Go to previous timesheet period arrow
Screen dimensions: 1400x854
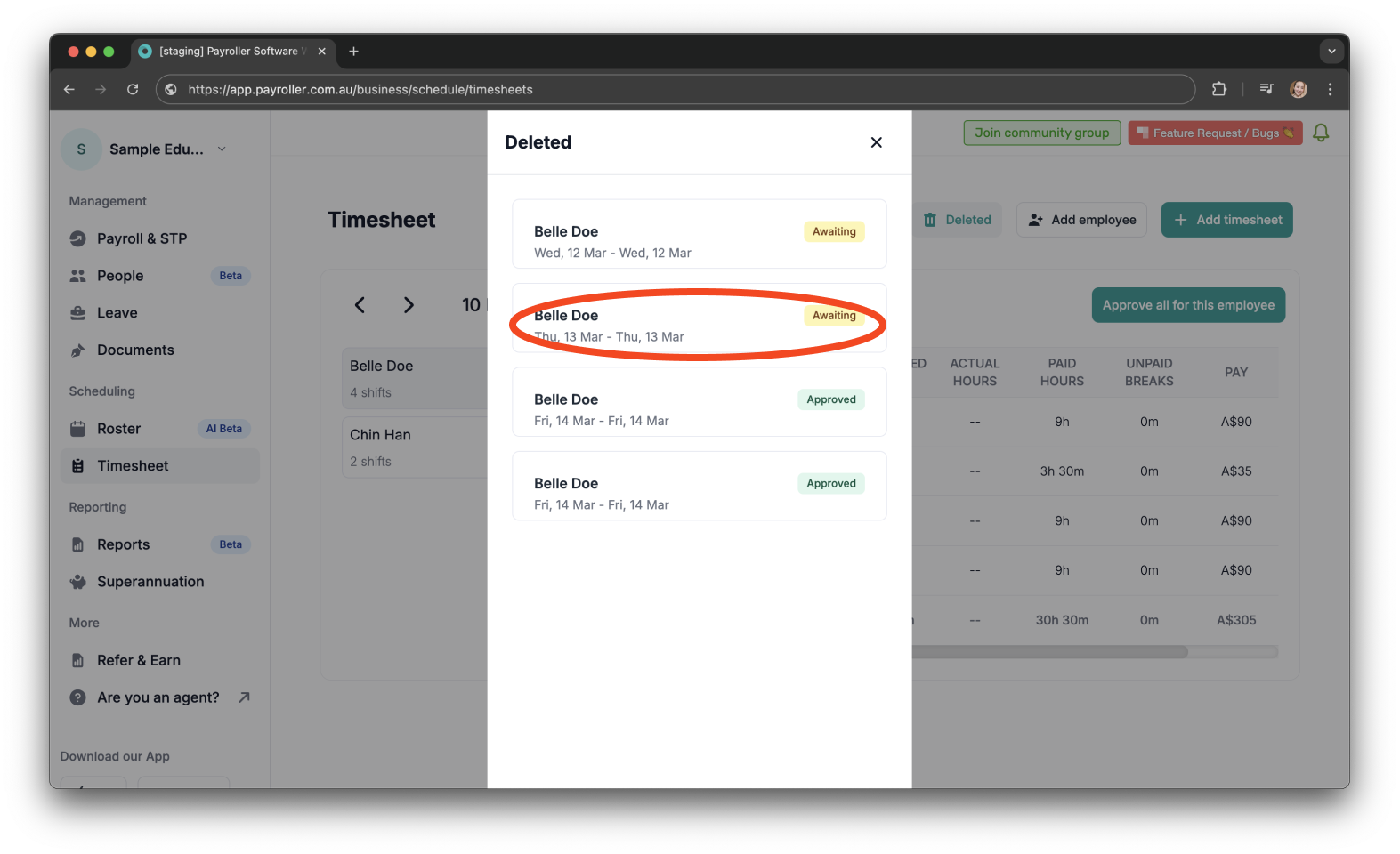pyautogui.click(x=360, y=305)
